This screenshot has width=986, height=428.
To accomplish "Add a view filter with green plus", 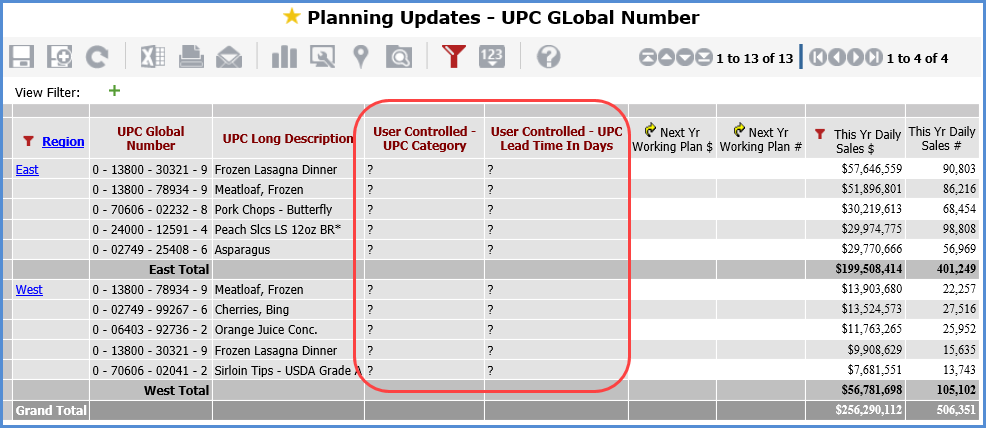I will (x=114, y=91).
